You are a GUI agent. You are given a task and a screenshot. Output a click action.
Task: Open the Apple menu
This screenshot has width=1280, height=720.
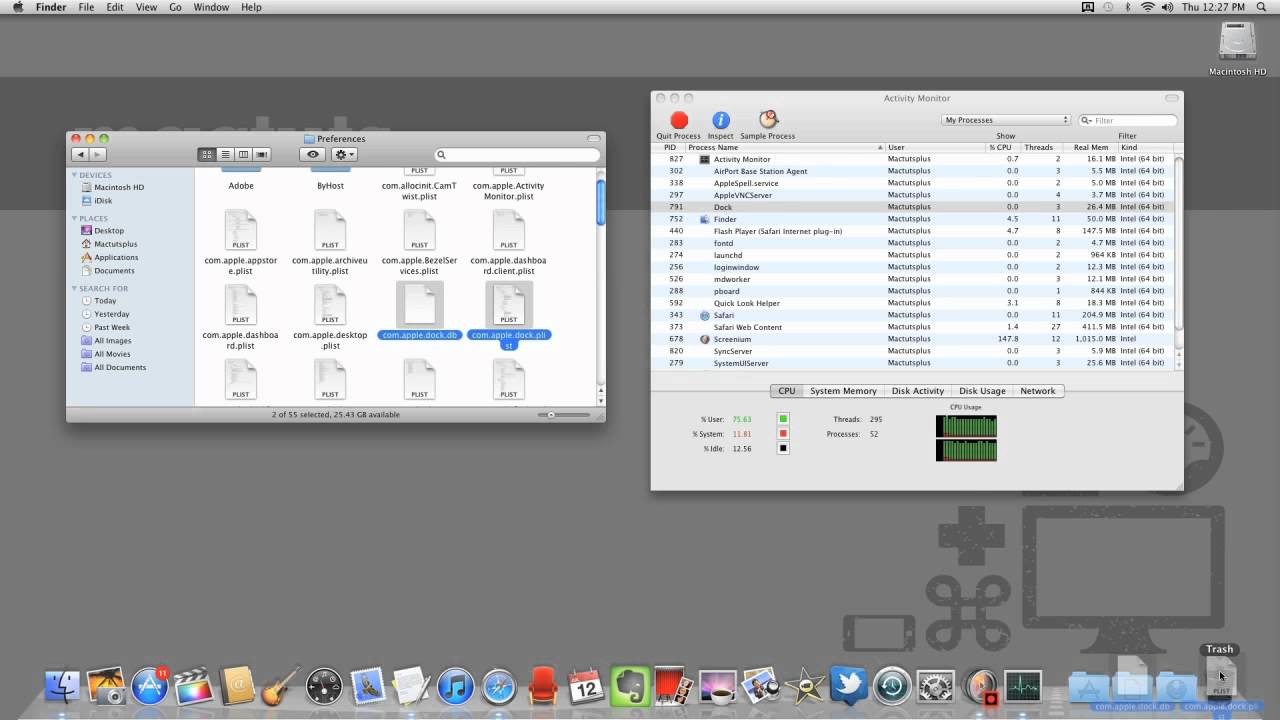click(x=17, y=7)
